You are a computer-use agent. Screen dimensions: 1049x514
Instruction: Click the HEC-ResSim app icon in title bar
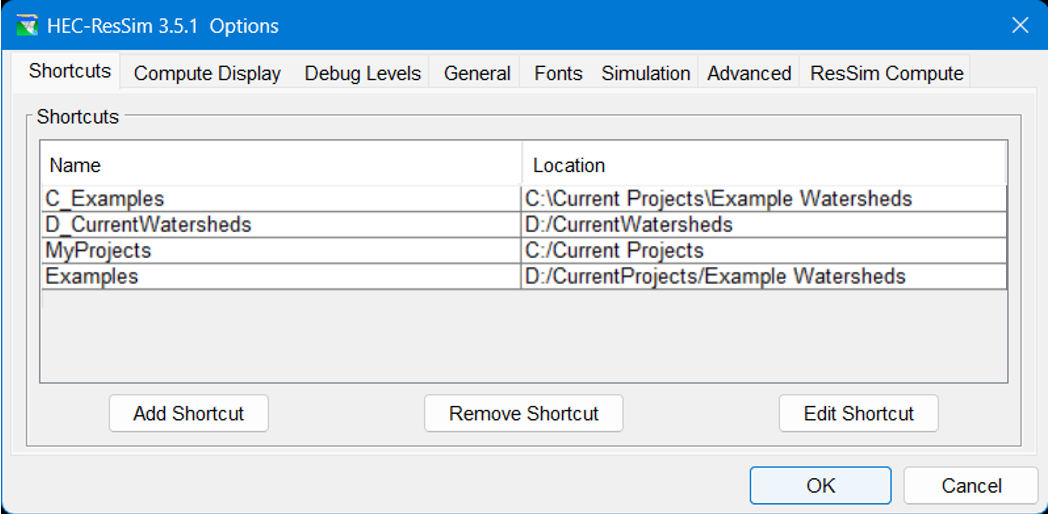click(x=27, y=26)
